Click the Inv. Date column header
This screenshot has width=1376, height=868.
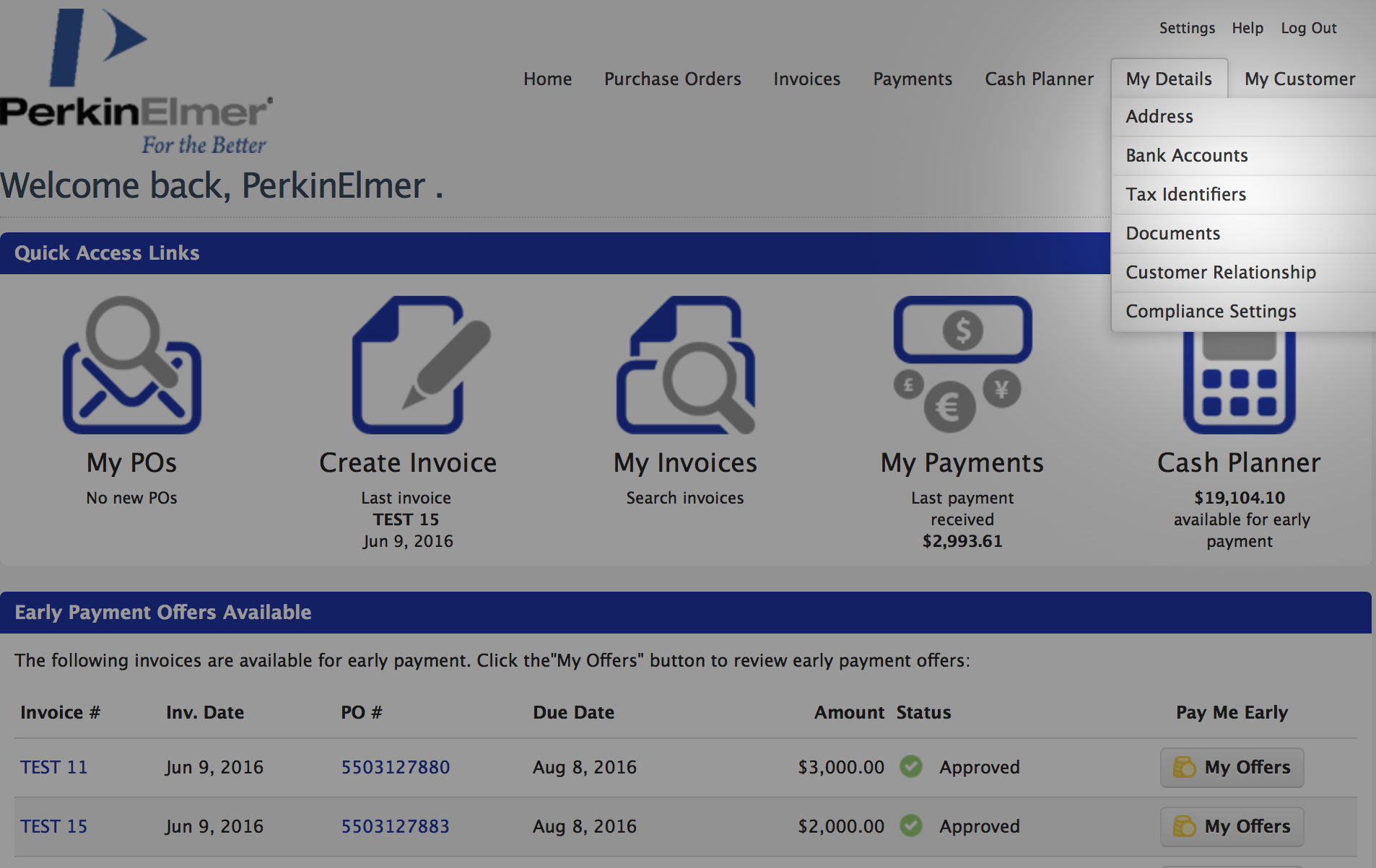tap(205, 712)
